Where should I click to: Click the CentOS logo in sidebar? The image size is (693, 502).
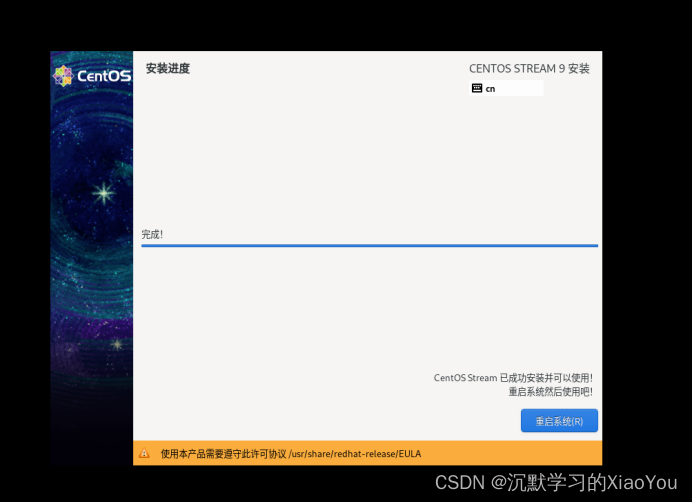92,76
